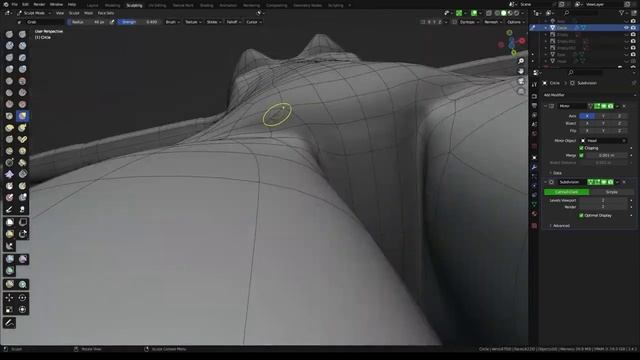Image resolution: width=640 pixels, height=360 pixels.
Task: Switch to the Layout workspace tab
Action: point(93,5)
